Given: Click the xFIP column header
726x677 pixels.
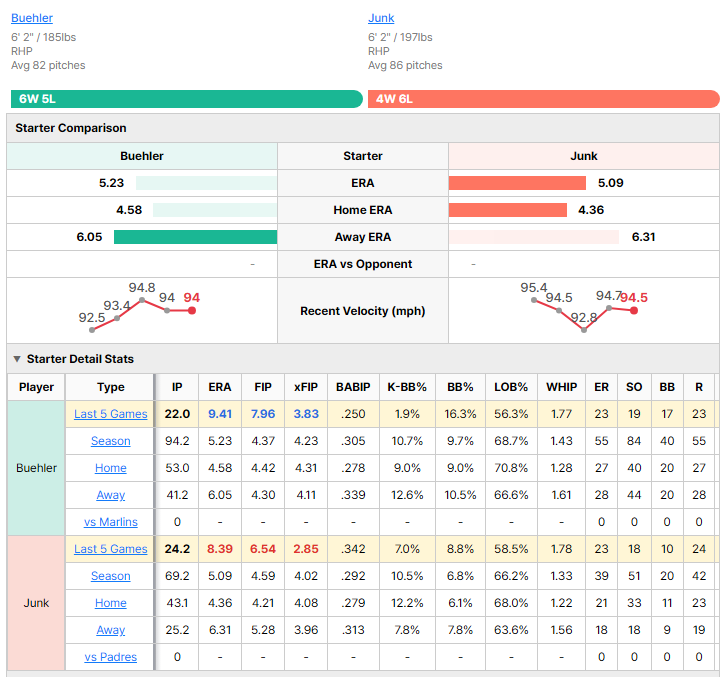Looking at the screenshot, I should tap(306, 387).
